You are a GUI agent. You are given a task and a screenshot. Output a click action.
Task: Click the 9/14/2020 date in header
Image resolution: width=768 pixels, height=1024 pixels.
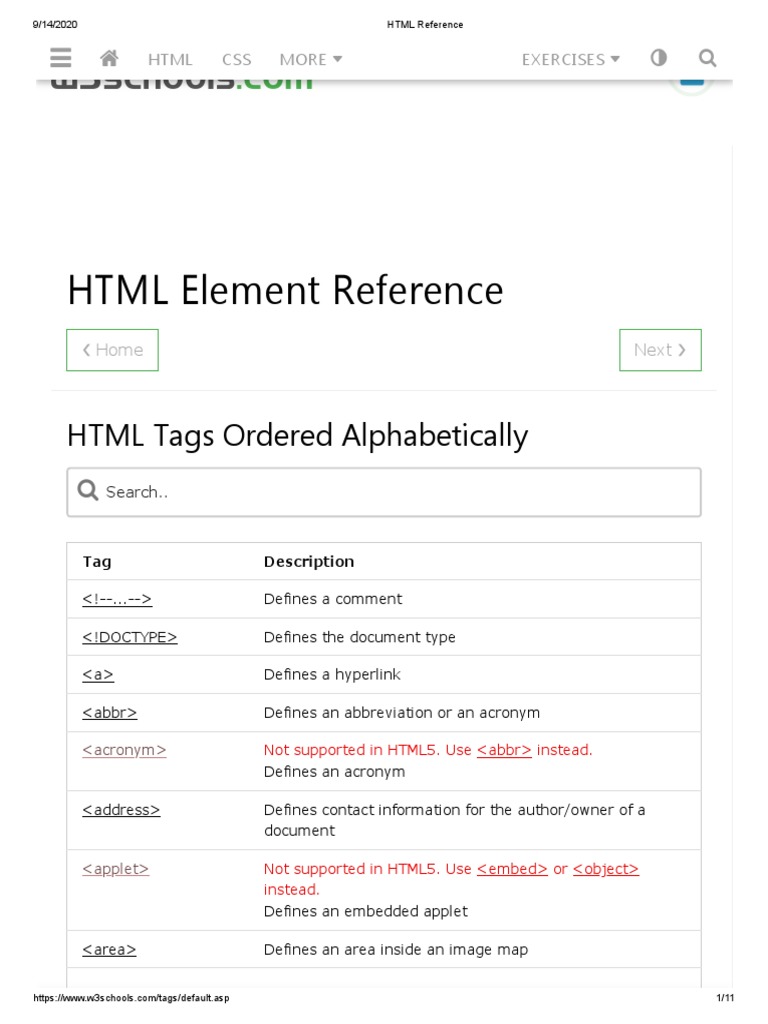(x=55, y=25)
